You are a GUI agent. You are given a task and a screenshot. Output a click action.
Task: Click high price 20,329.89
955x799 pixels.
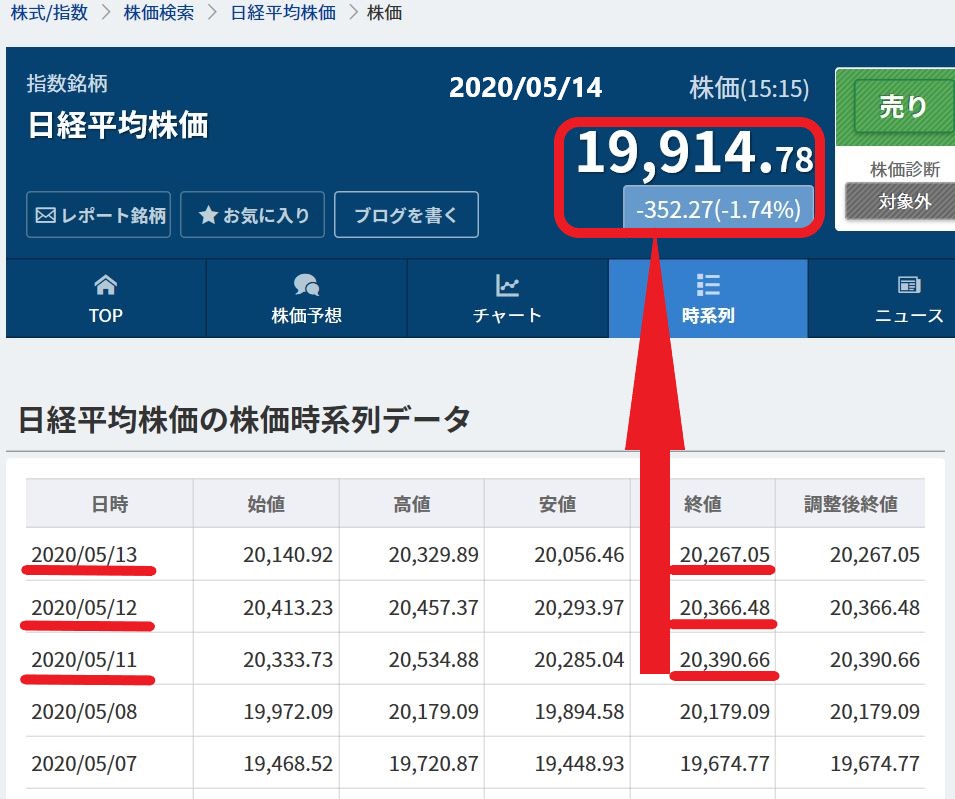pos(434,555)
